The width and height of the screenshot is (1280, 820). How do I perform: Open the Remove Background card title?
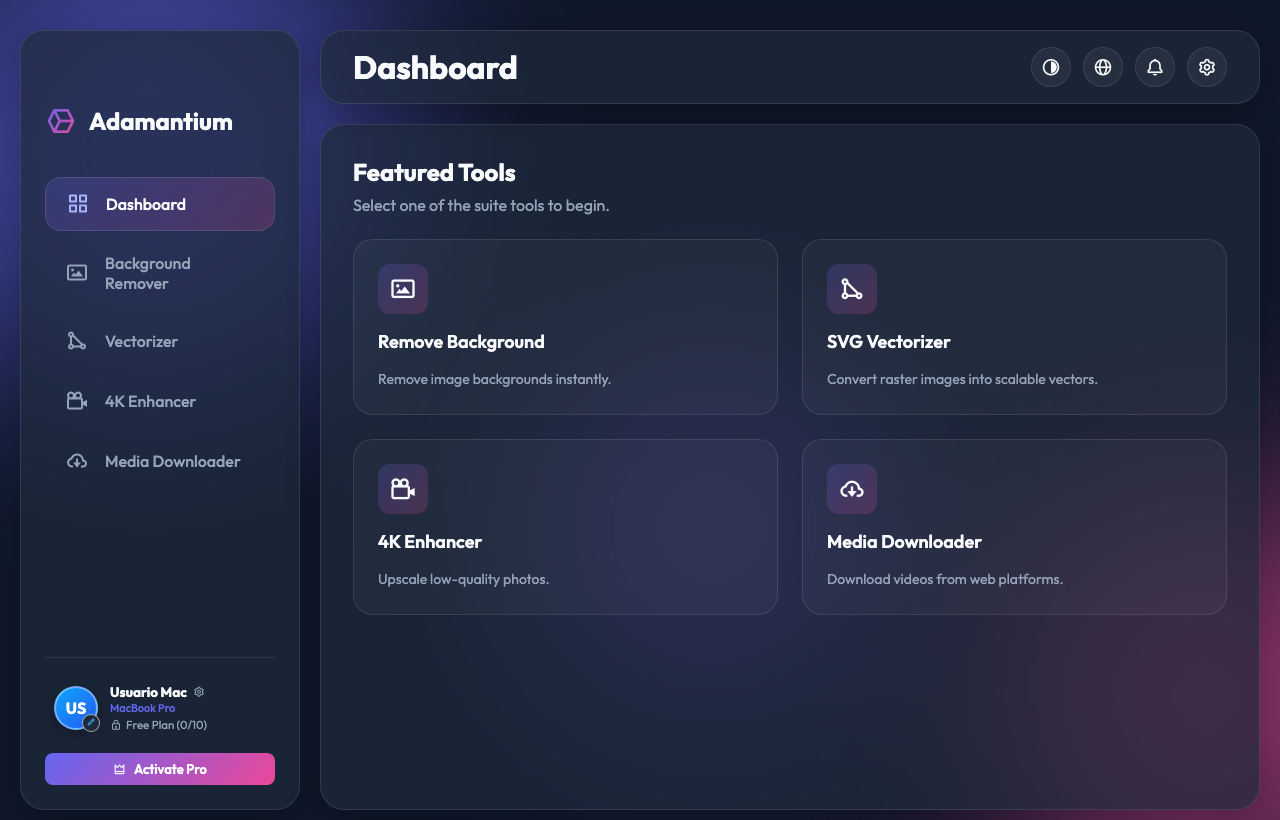tap(461, 342)
